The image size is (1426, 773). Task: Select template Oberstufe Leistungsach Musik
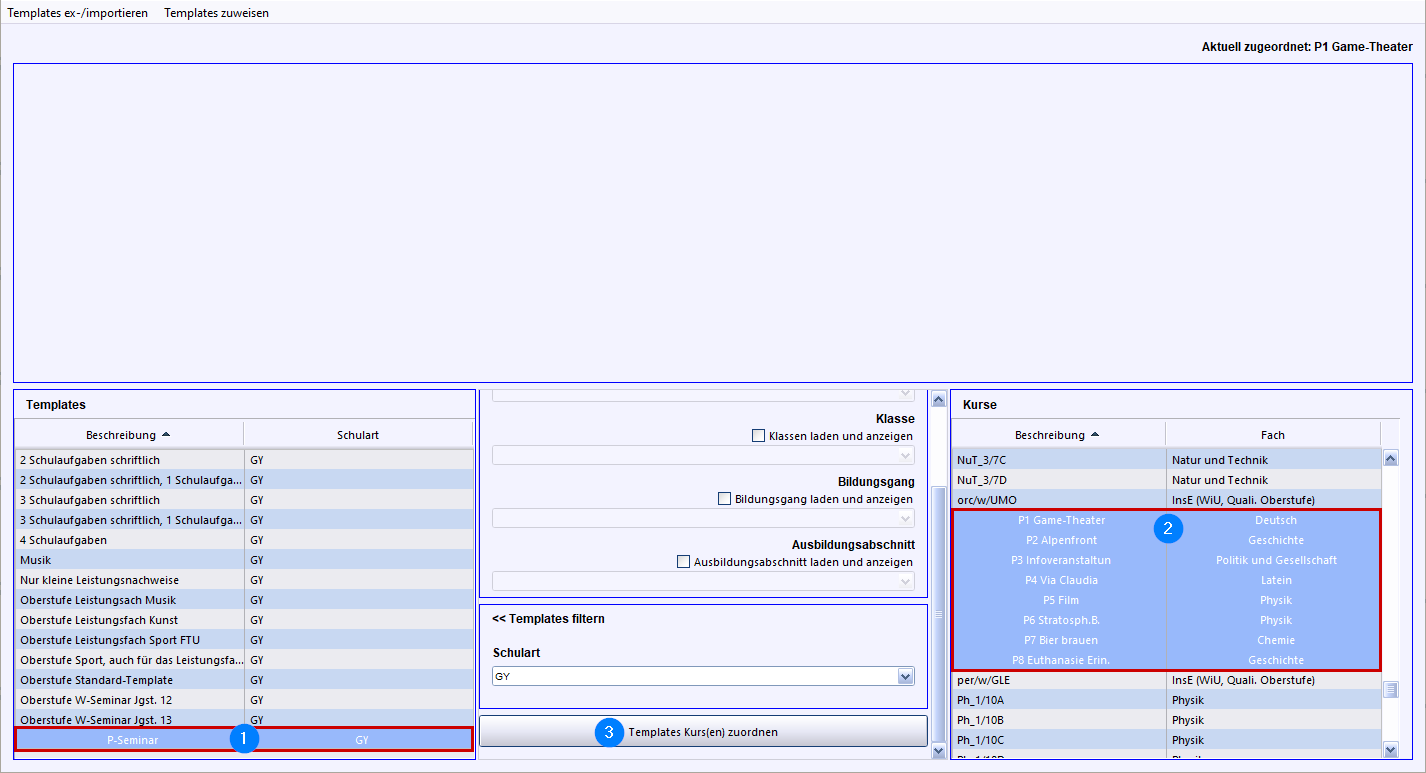[243, 600]
